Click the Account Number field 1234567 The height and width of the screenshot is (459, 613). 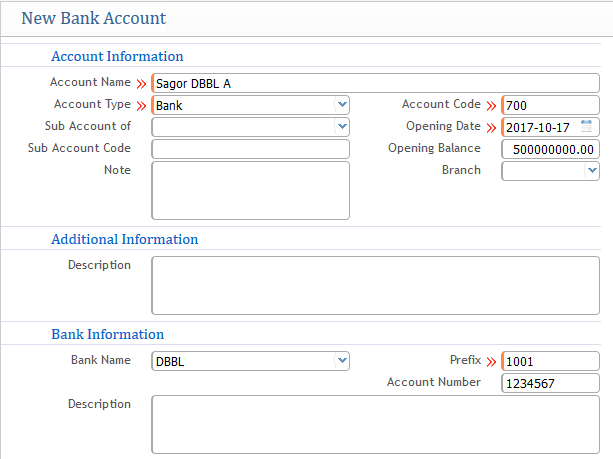tap(550, 383)
